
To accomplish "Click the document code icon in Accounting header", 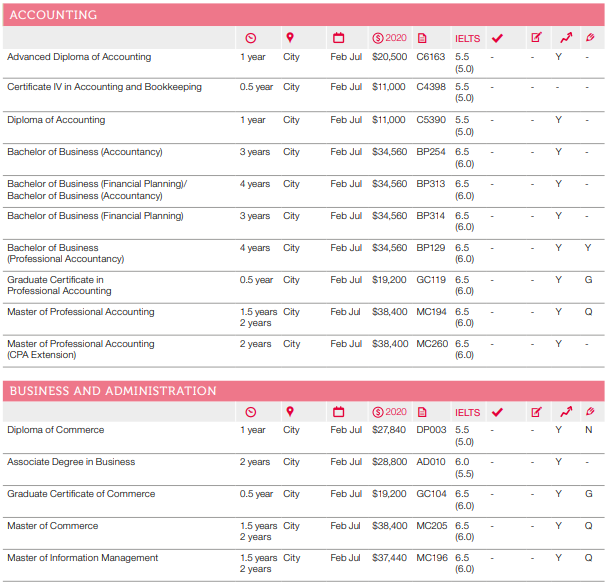I will click(422, 38).
